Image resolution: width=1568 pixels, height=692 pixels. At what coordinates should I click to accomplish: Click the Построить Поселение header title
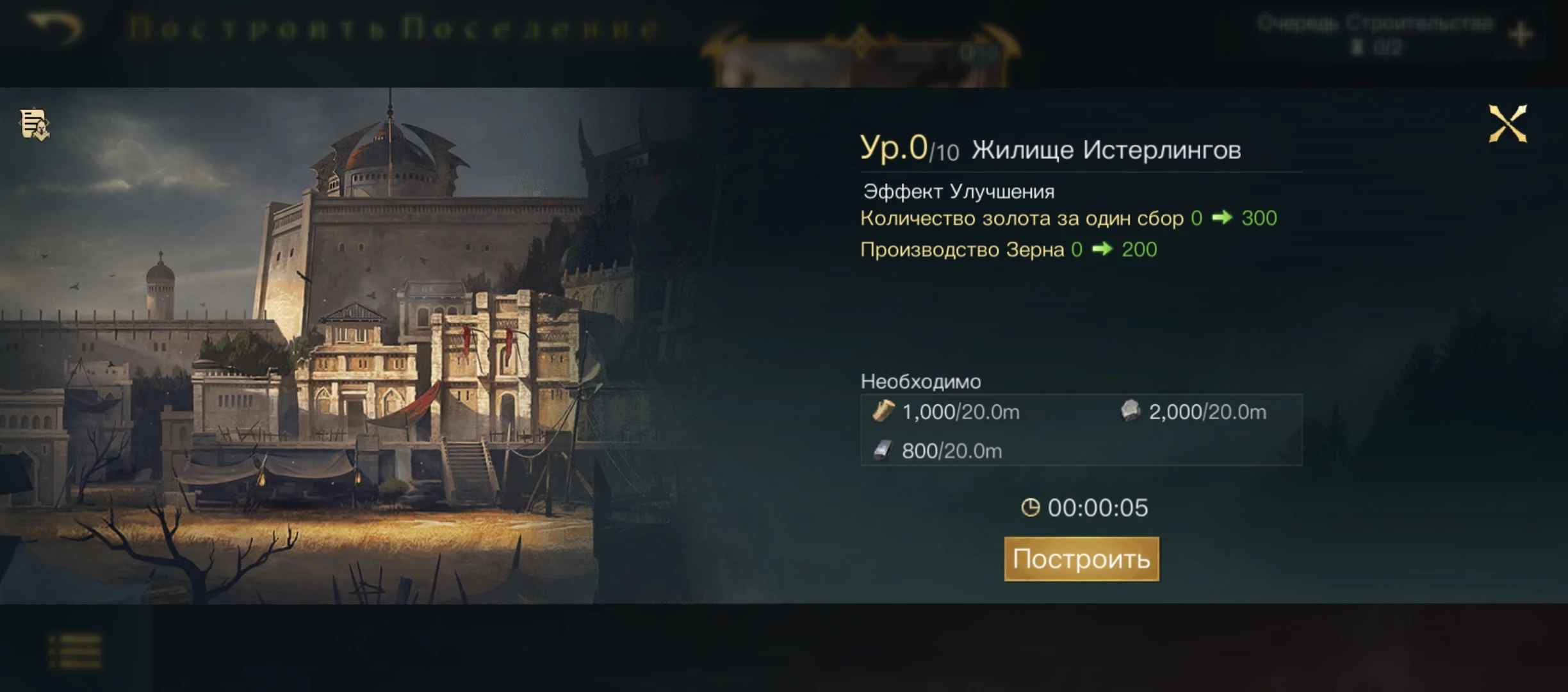(x=393, y=29)
